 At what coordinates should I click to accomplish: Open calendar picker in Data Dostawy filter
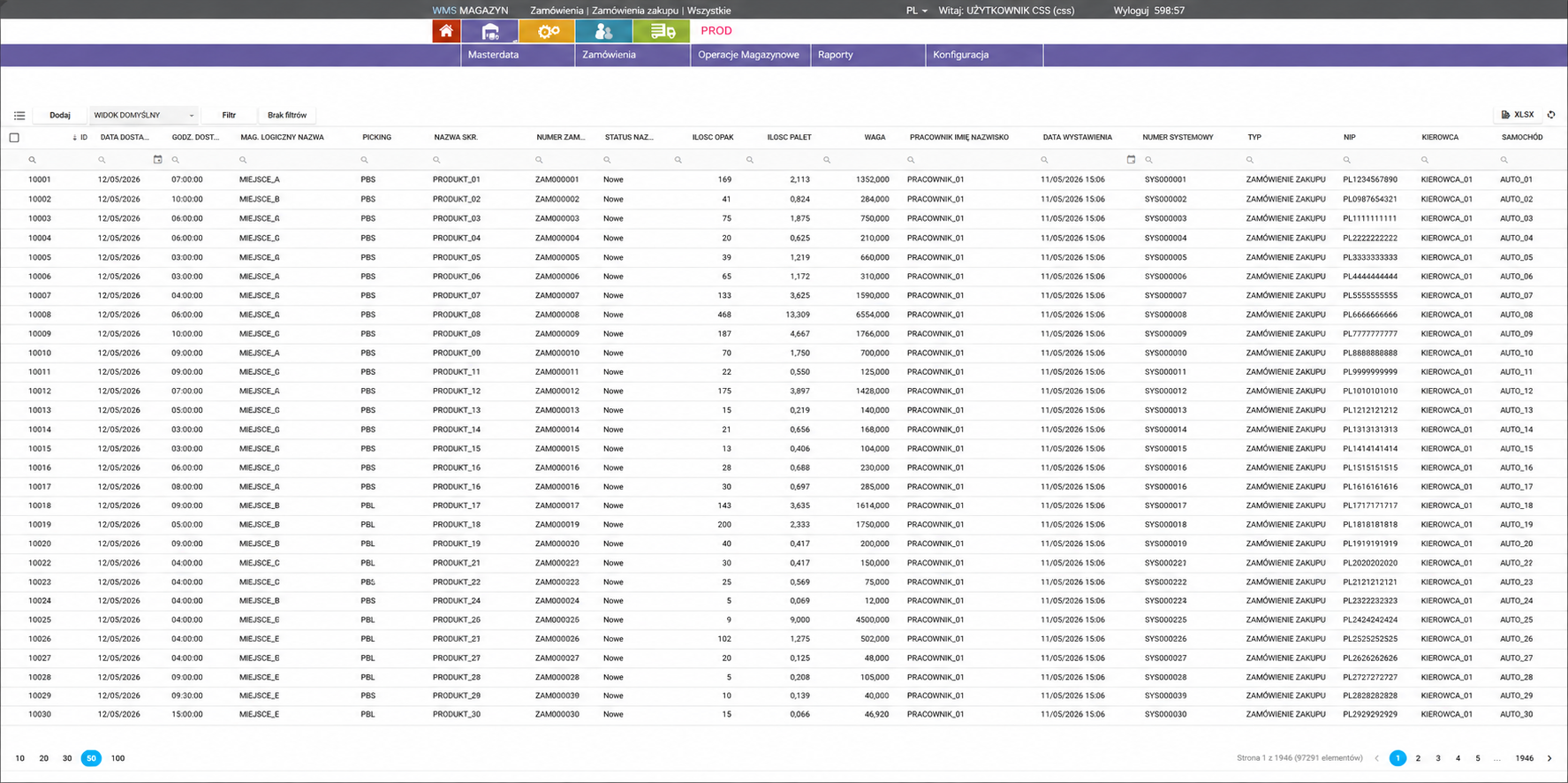click(158, 160)
